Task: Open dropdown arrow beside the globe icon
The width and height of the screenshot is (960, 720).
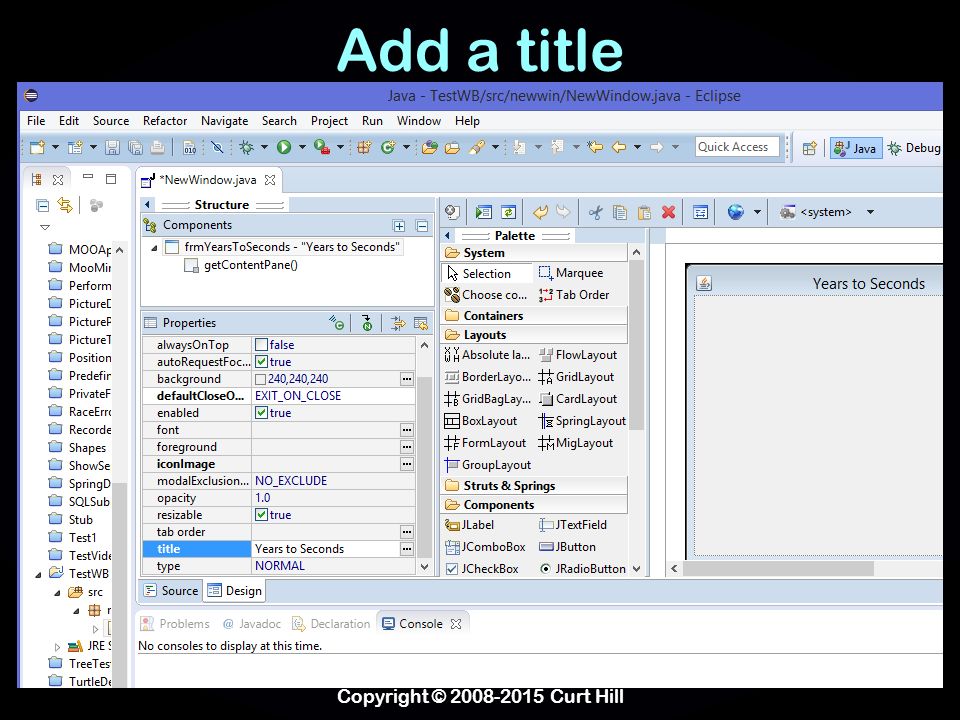Action: 757,212
